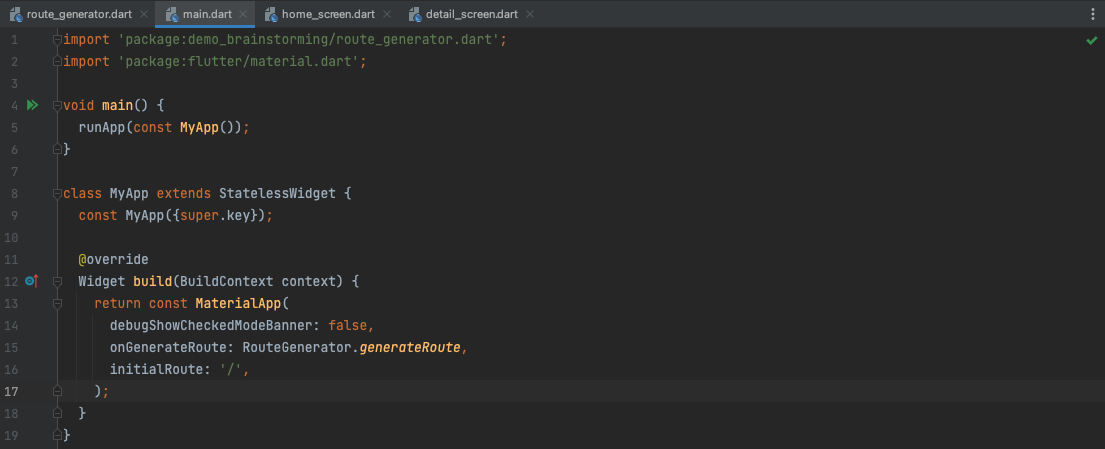Image resolution: width=1105 pixels, height=449 pixels.
Task: Click the debugShowCheckedModeBanner parameter
Action: (x=211, y=325)
